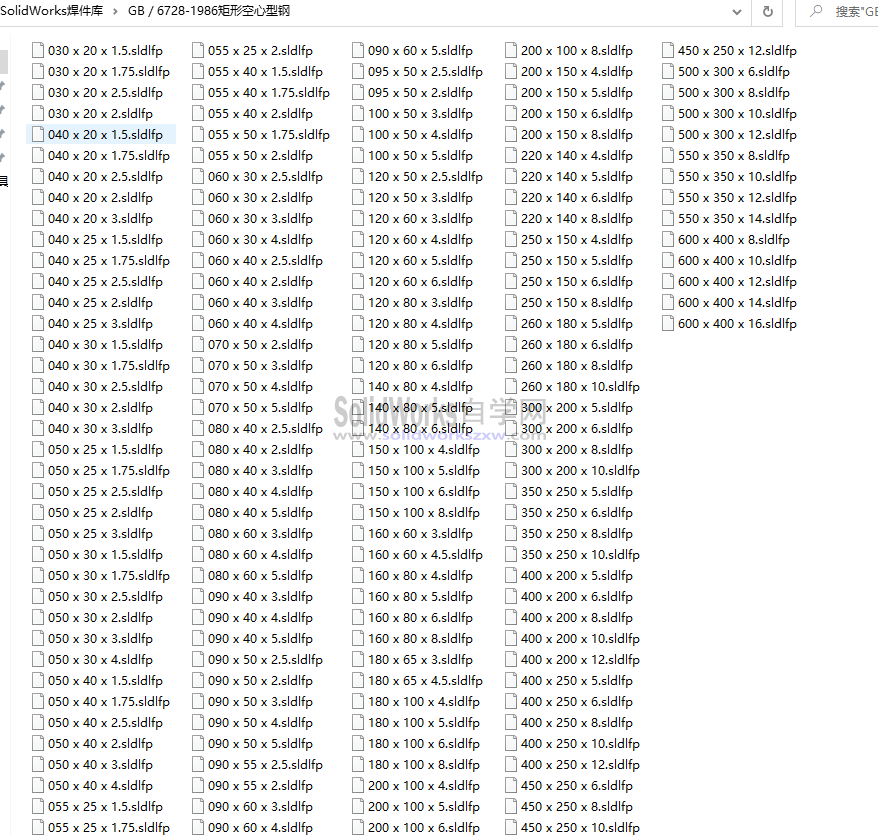Select 220 x 140 x 4.sldlfp
Viewport: 878px width, 836px height.
[x=569, y=156]
